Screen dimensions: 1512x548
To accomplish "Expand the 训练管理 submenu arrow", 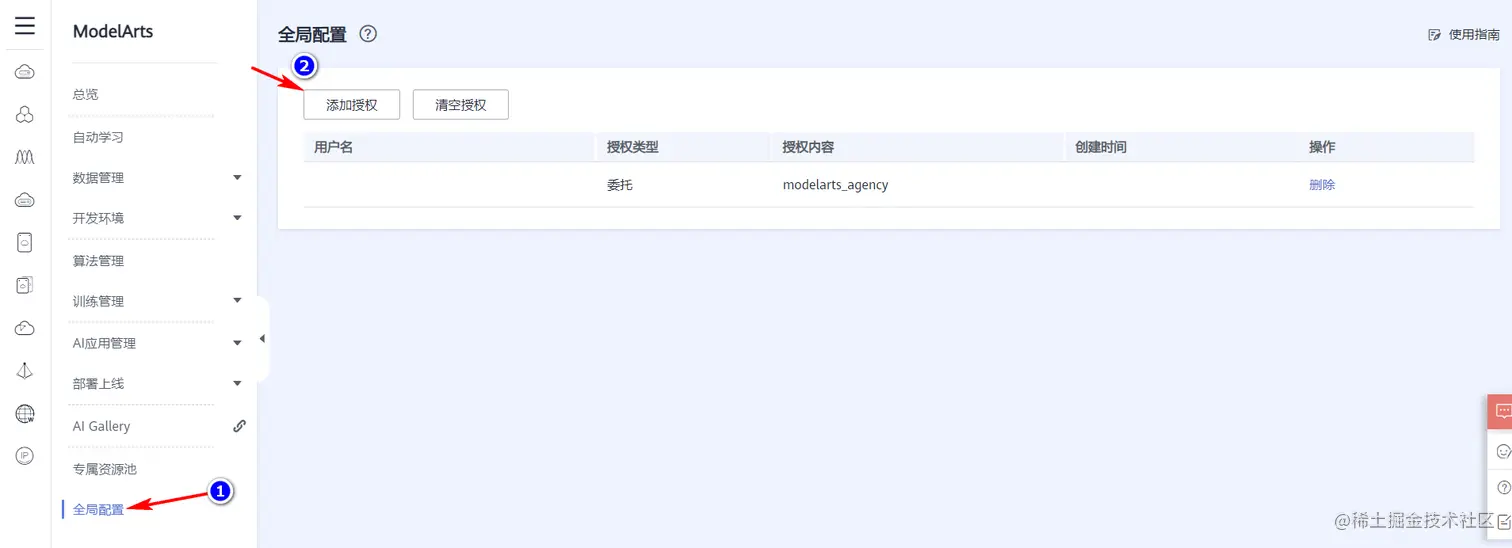I will tap(237, 300).
